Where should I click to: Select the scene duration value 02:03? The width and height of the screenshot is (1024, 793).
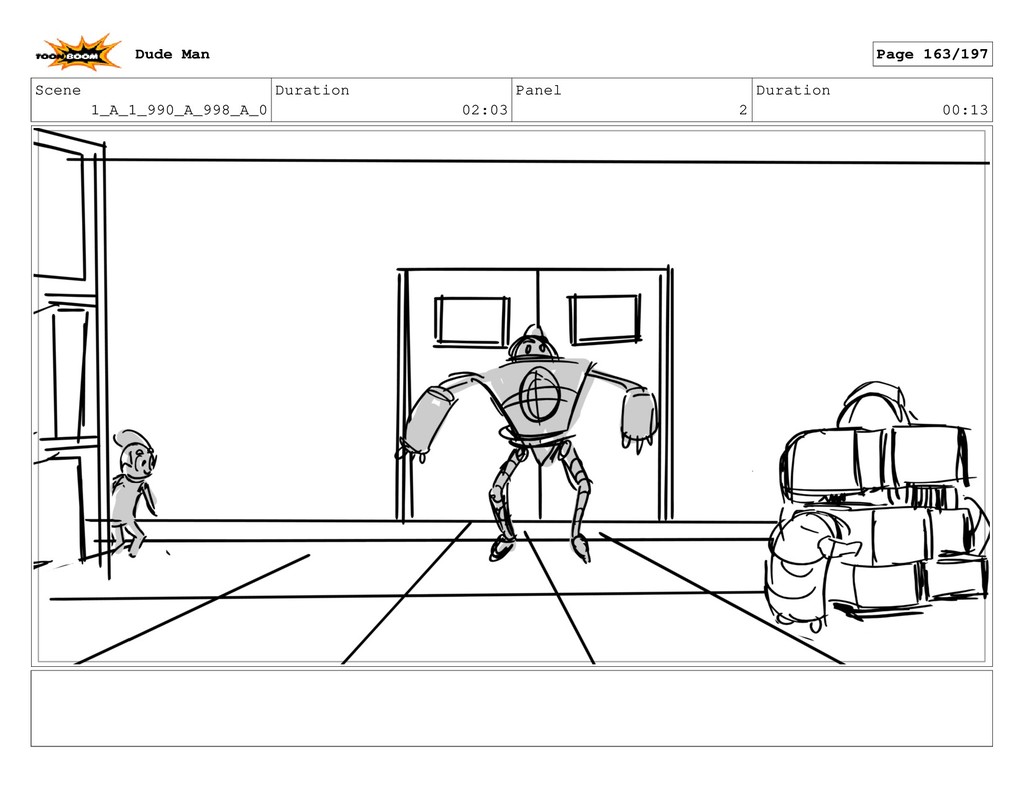coord(485,110)
